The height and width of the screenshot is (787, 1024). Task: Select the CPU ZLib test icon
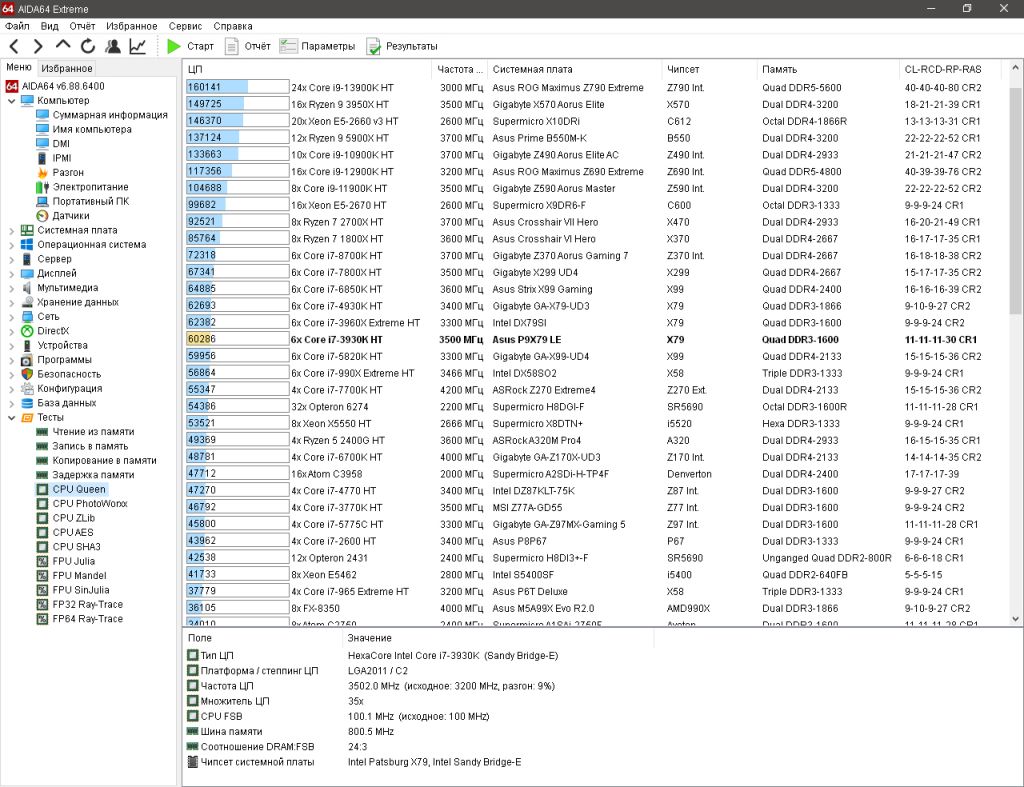pos(42,518)
